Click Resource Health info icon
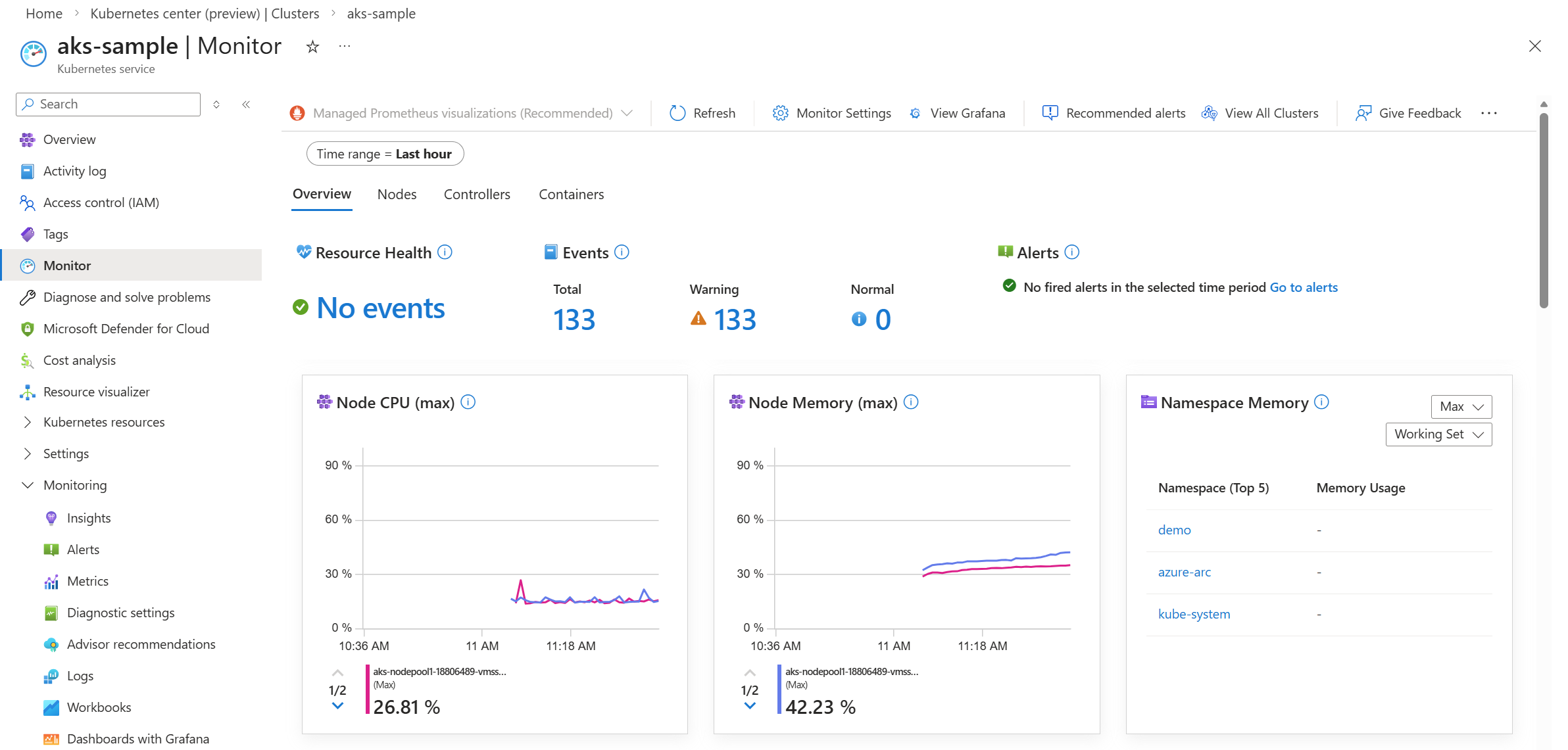 (x=445, y=252)
